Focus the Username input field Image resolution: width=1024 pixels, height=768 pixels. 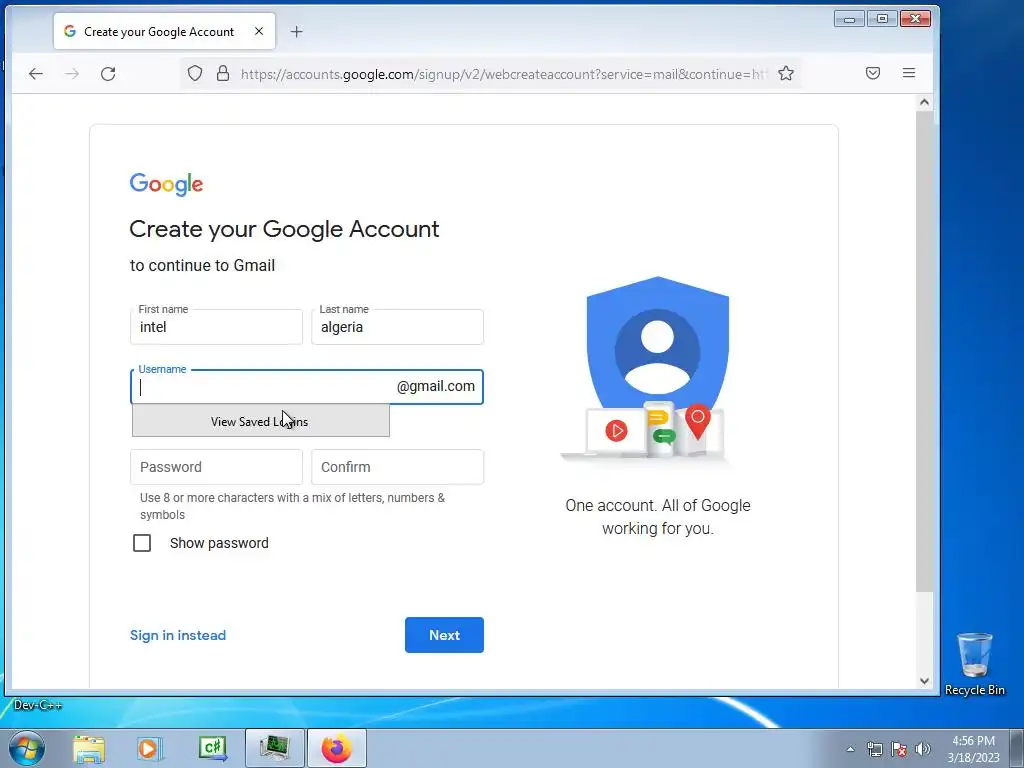coord(307,387)
